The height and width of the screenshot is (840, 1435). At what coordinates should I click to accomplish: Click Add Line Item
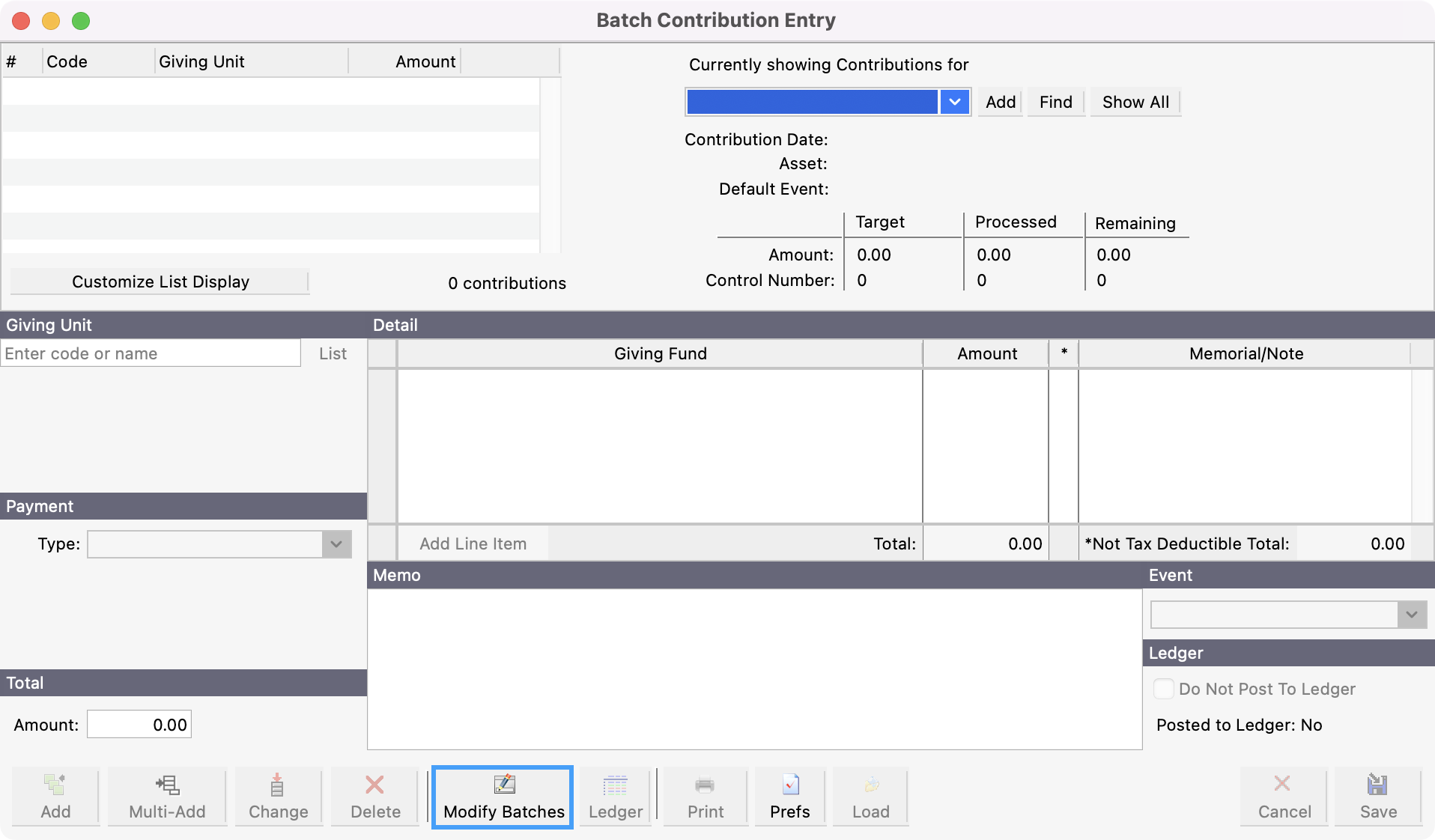473,544
